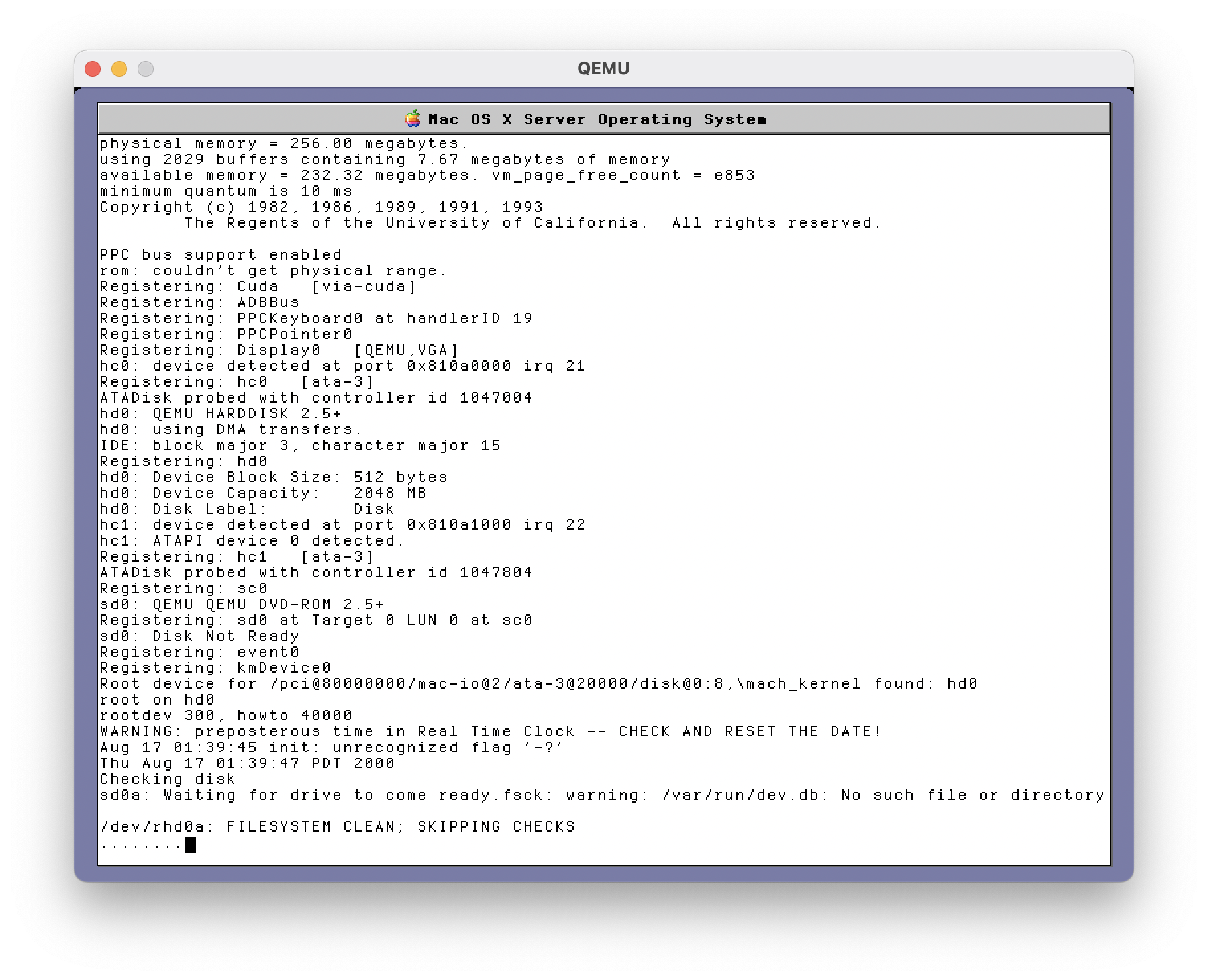Screen dimensions: 1208x980
Task: Close the QEMU window
Action: pos(93,69)
